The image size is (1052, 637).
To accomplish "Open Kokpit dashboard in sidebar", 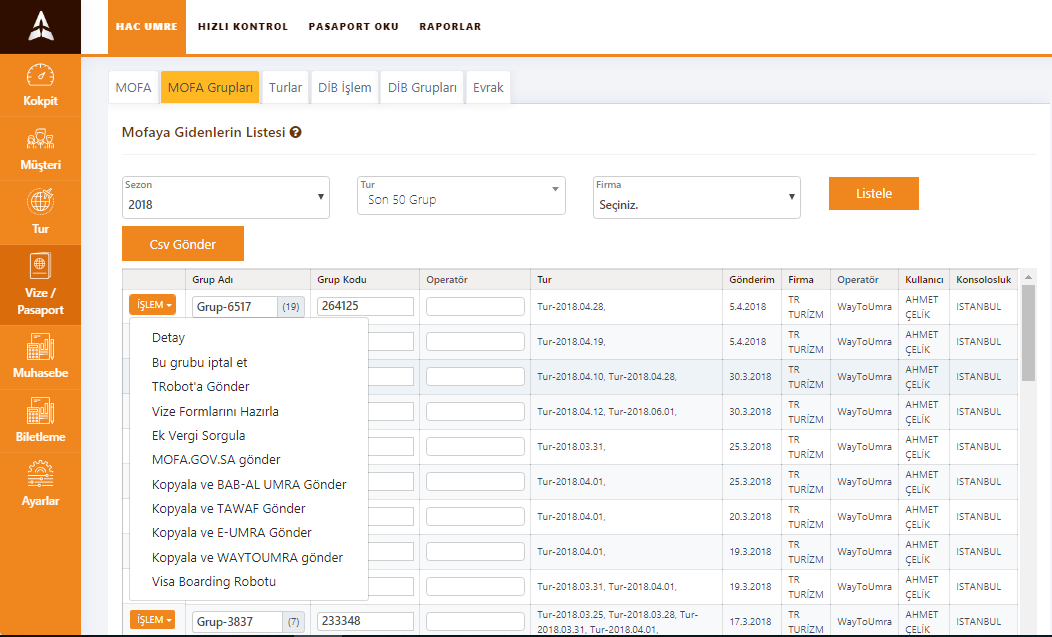I will (40, 85).
